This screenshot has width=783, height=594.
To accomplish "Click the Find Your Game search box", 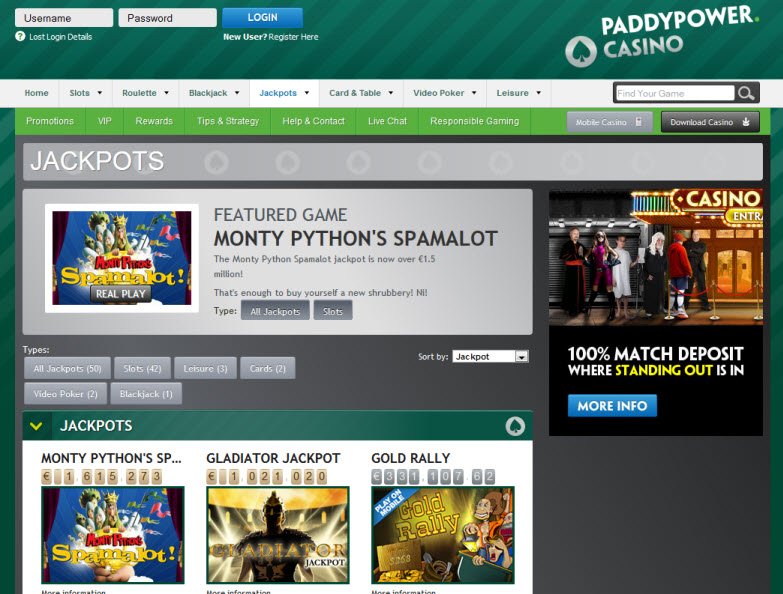I will [675, 93].
